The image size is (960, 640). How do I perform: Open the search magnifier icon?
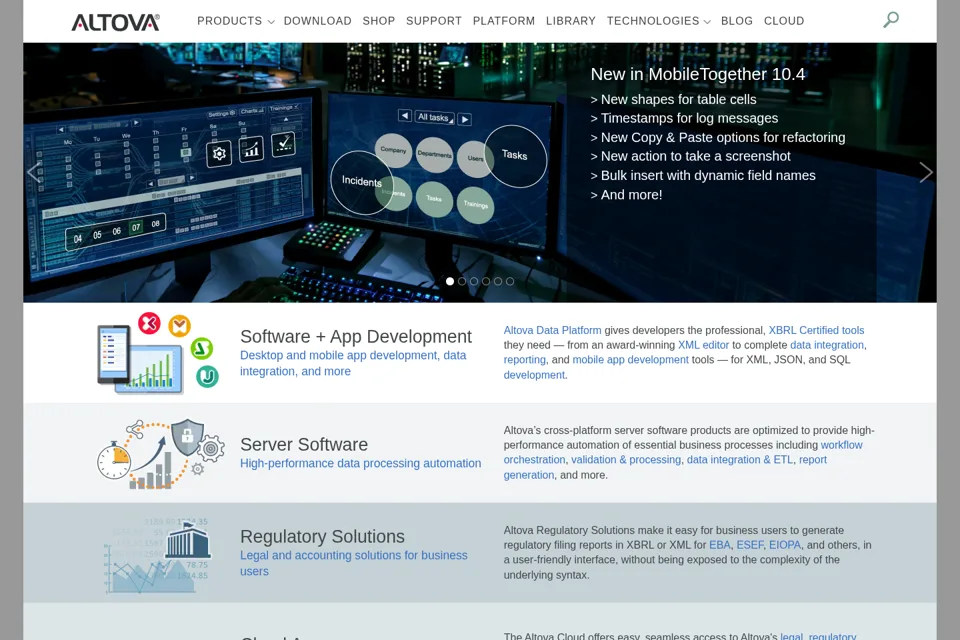(x=891, y=20)
